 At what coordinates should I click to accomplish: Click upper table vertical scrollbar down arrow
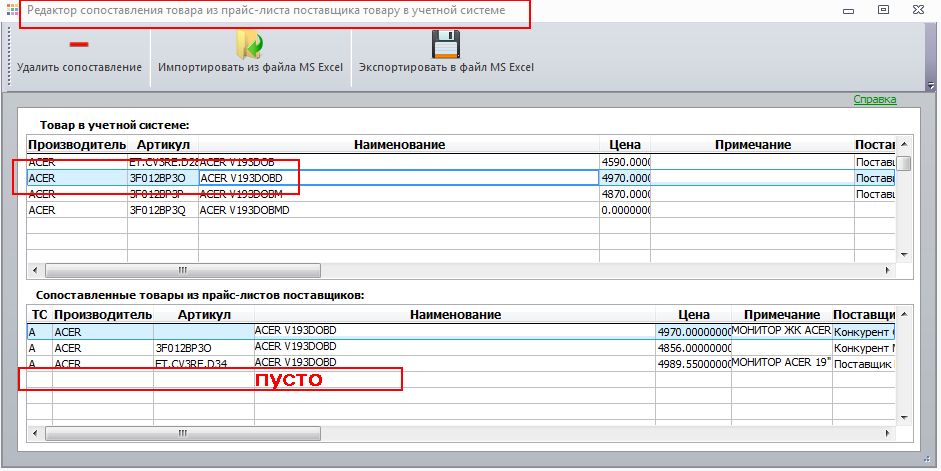904,255
